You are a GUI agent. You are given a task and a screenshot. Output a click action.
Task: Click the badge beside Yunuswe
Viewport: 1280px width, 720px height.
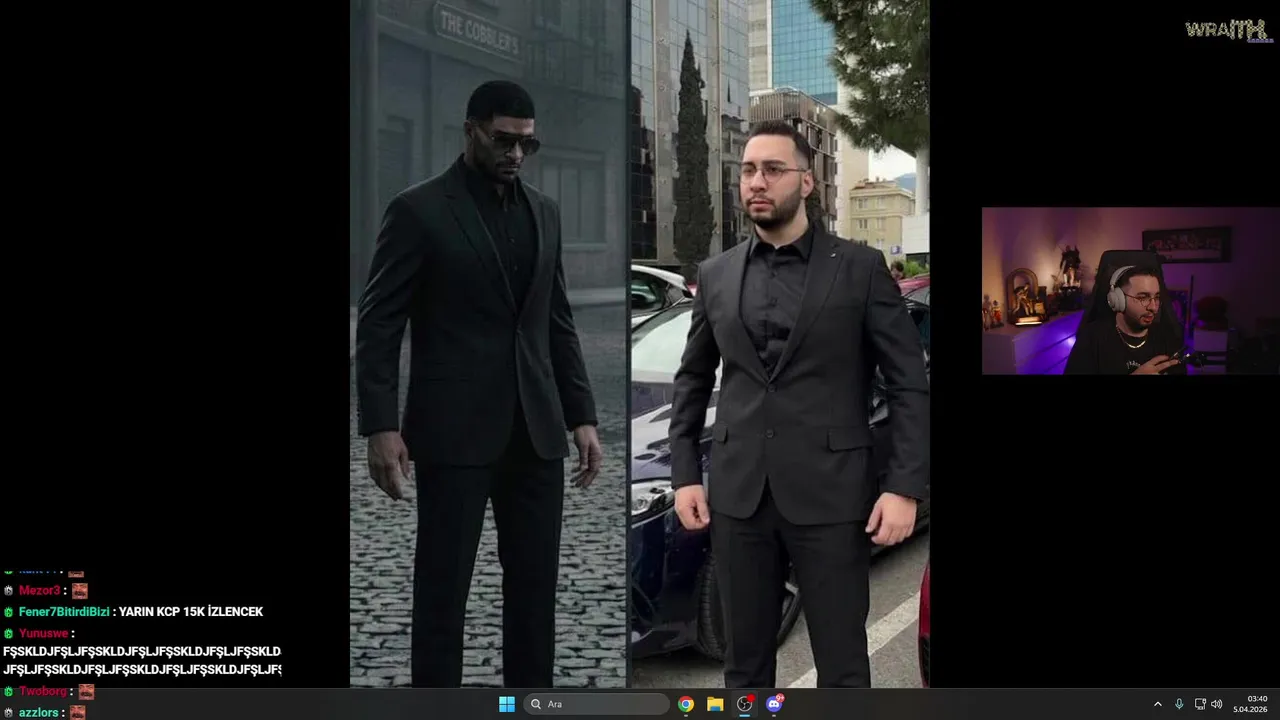click(x=9, y=633)
